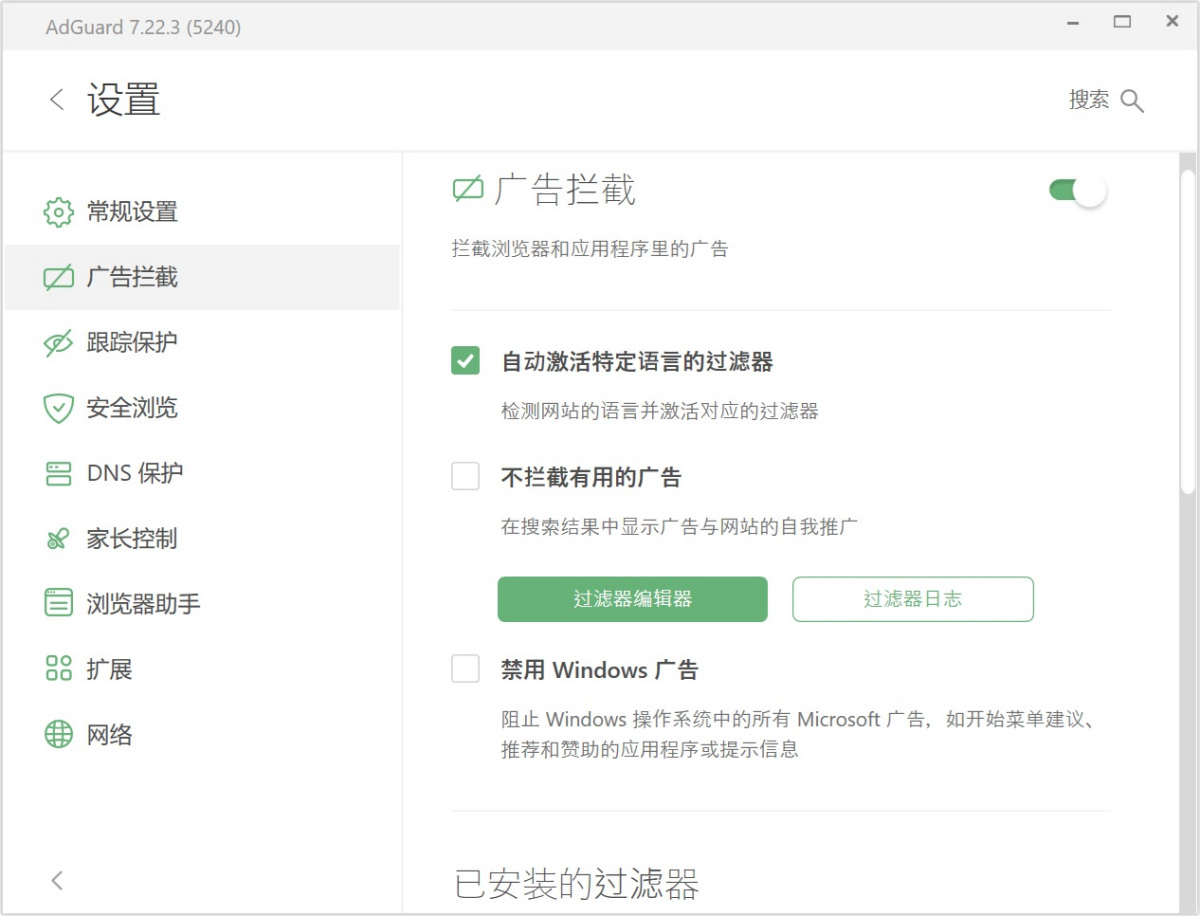Enable the 不拦截有用的广告 checkbox
The width and height of the screenshot is (1200, 916).
466,477
